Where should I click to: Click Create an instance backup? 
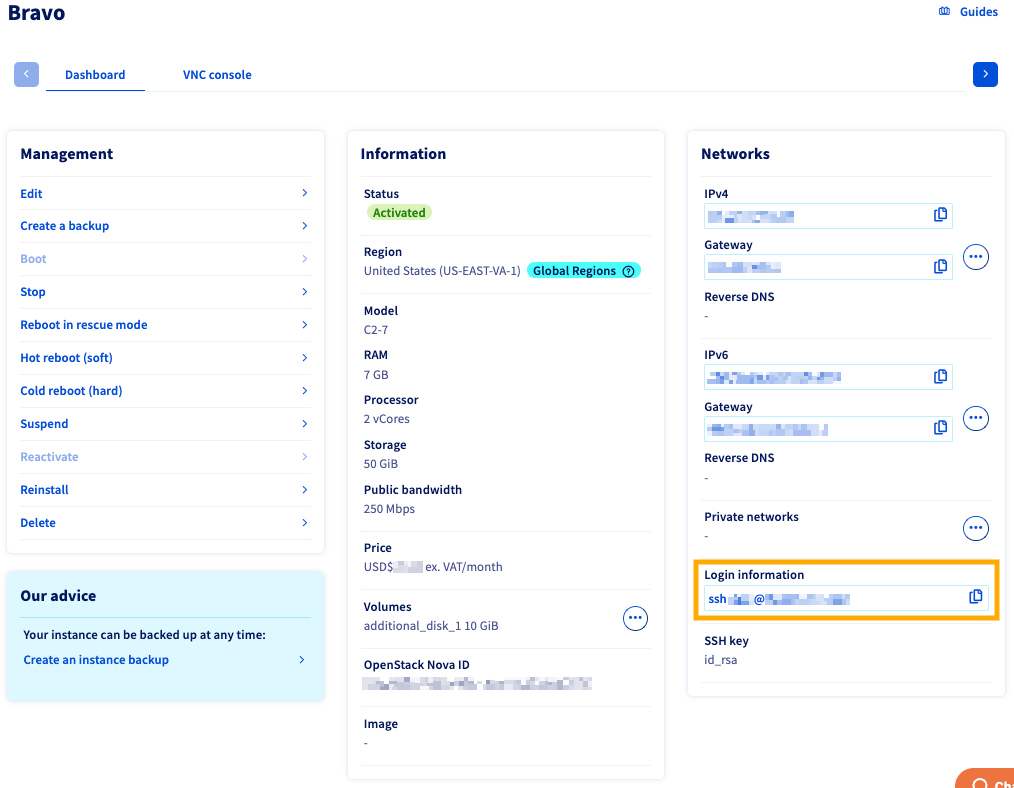[94, 659]
